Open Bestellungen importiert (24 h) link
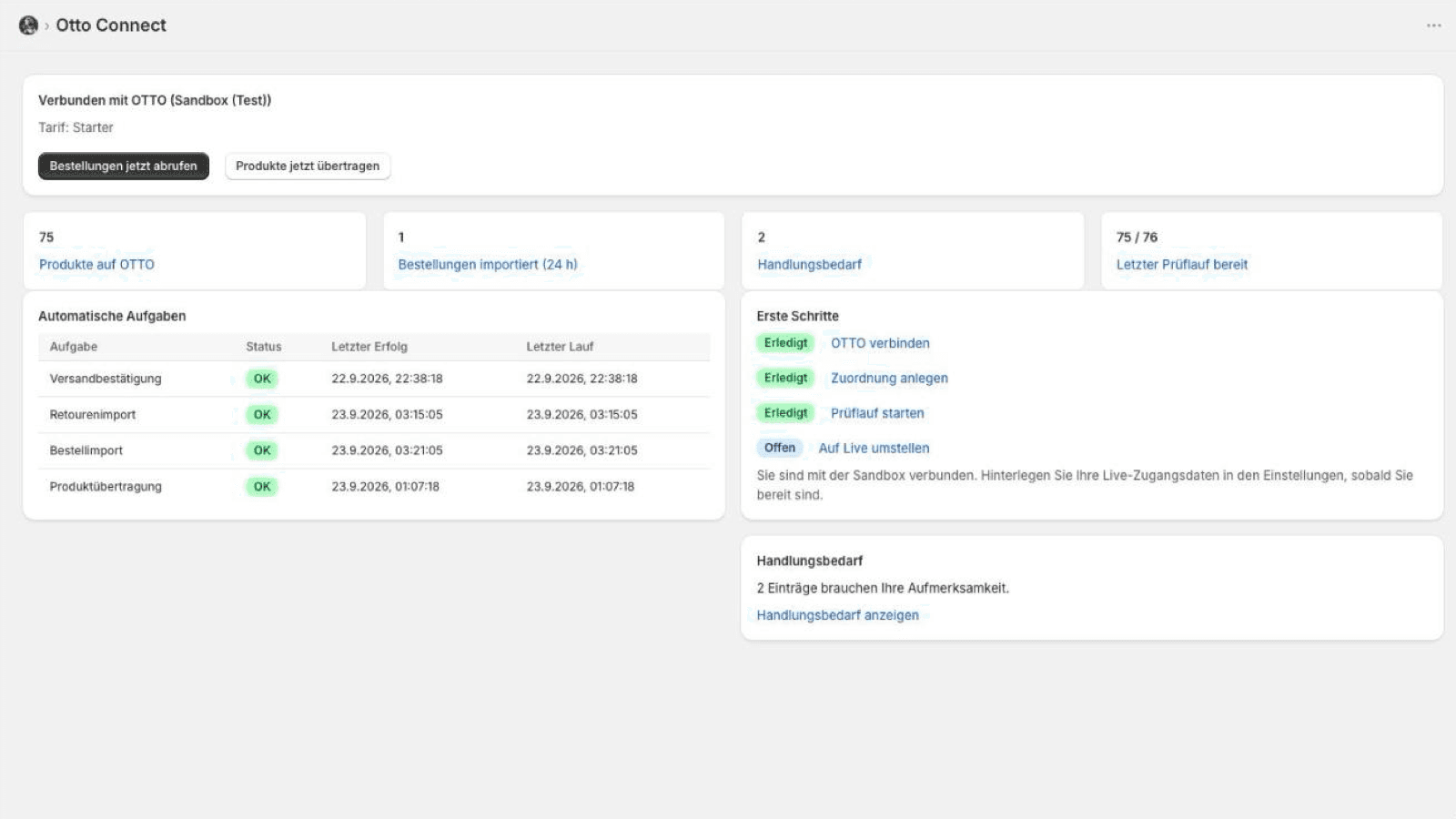 [488, 264]
